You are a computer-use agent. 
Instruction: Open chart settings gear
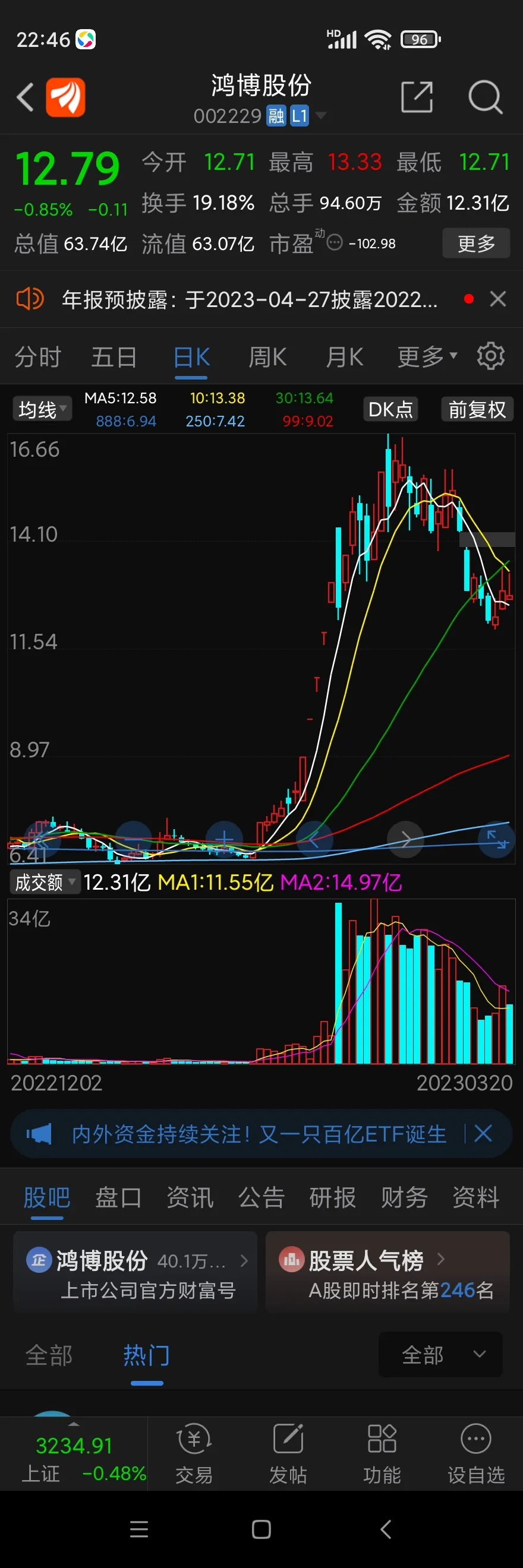point(491,356)
